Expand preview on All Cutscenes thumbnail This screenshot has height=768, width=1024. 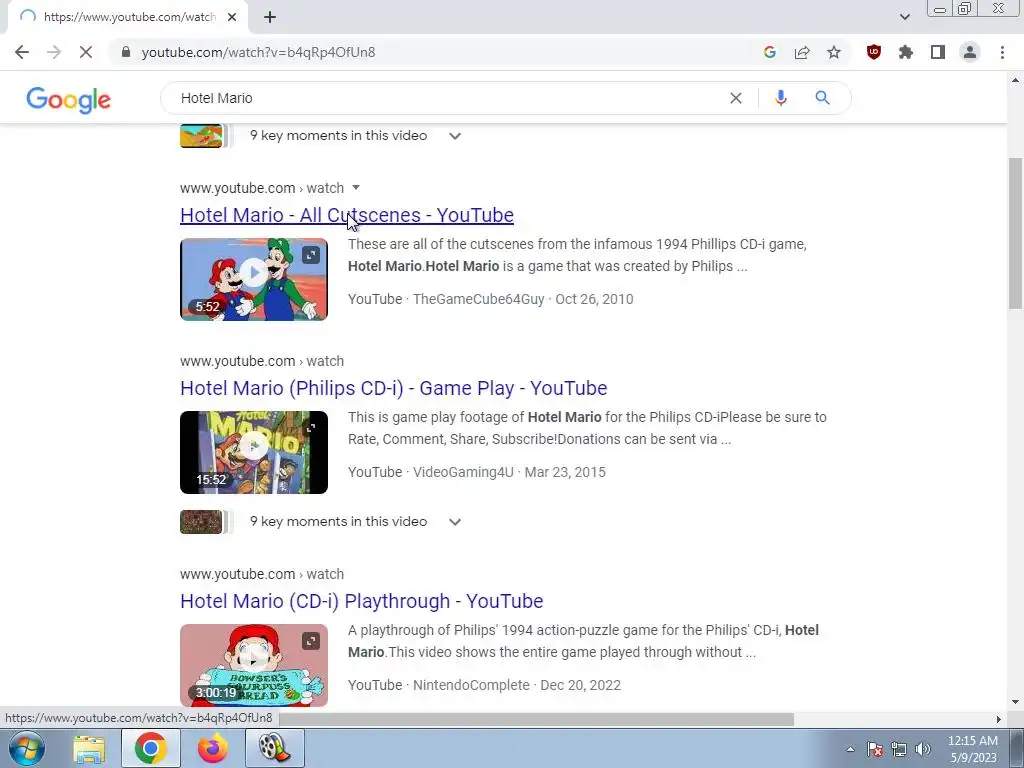311,255
